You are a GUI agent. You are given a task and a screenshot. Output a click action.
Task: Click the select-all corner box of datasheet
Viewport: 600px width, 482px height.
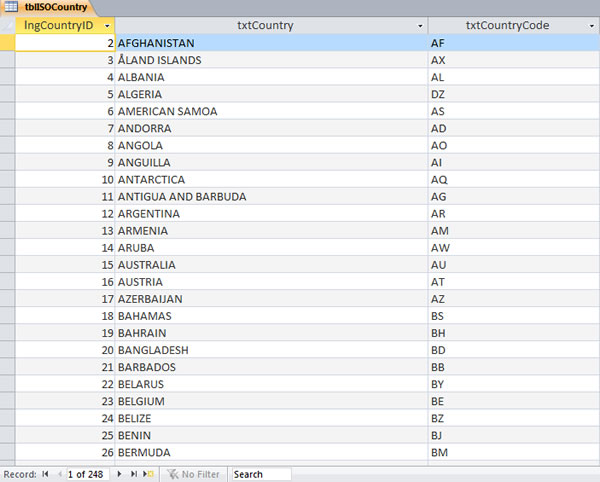pos(8,26)
